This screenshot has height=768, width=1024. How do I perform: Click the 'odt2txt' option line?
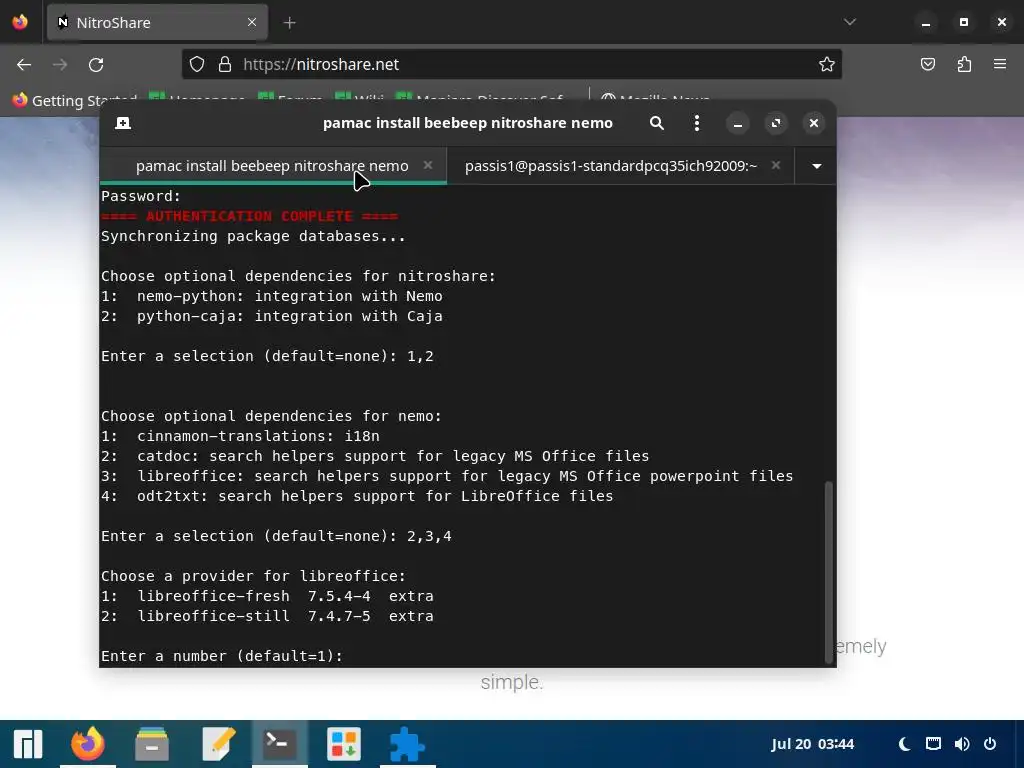coord(357,496)
